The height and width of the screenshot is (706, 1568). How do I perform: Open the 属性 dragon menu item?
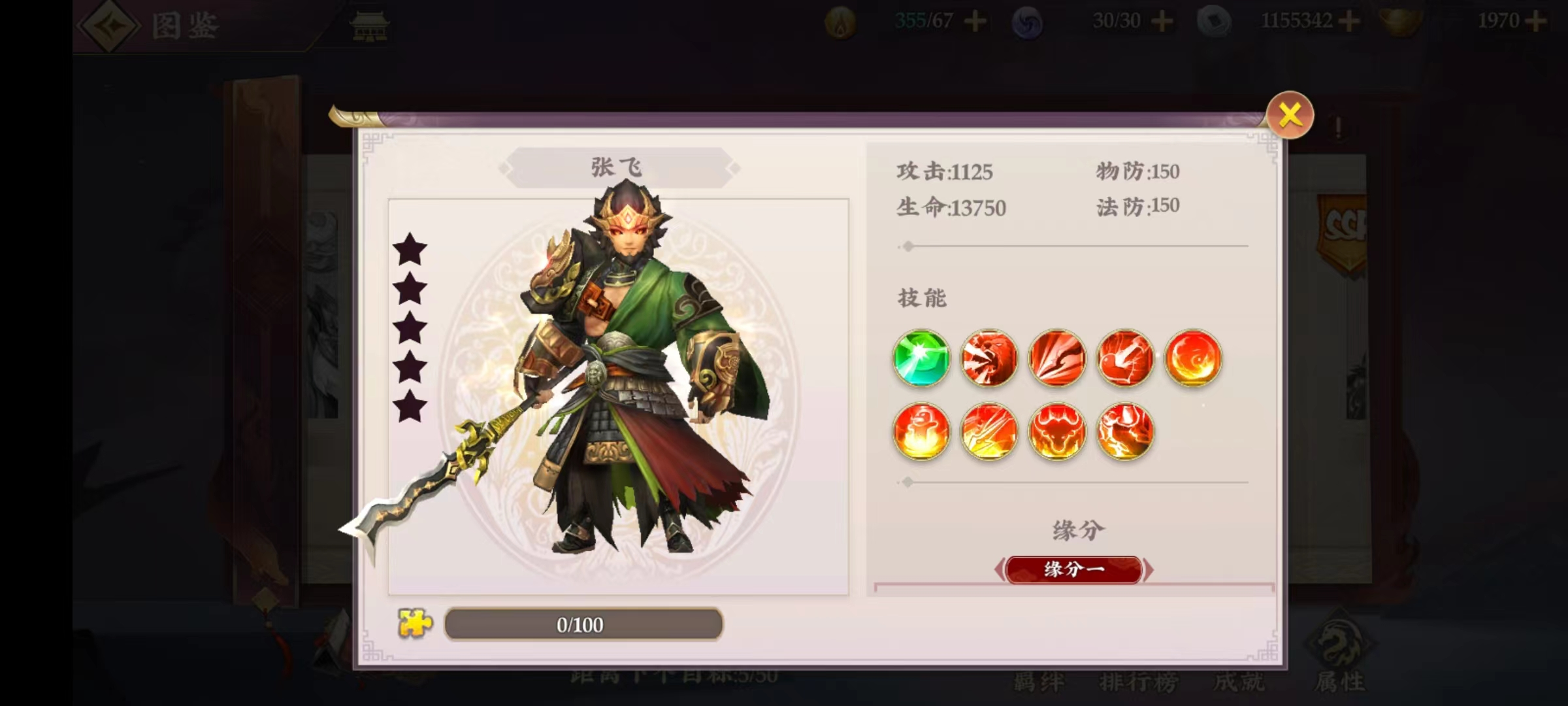(1339, 652)
